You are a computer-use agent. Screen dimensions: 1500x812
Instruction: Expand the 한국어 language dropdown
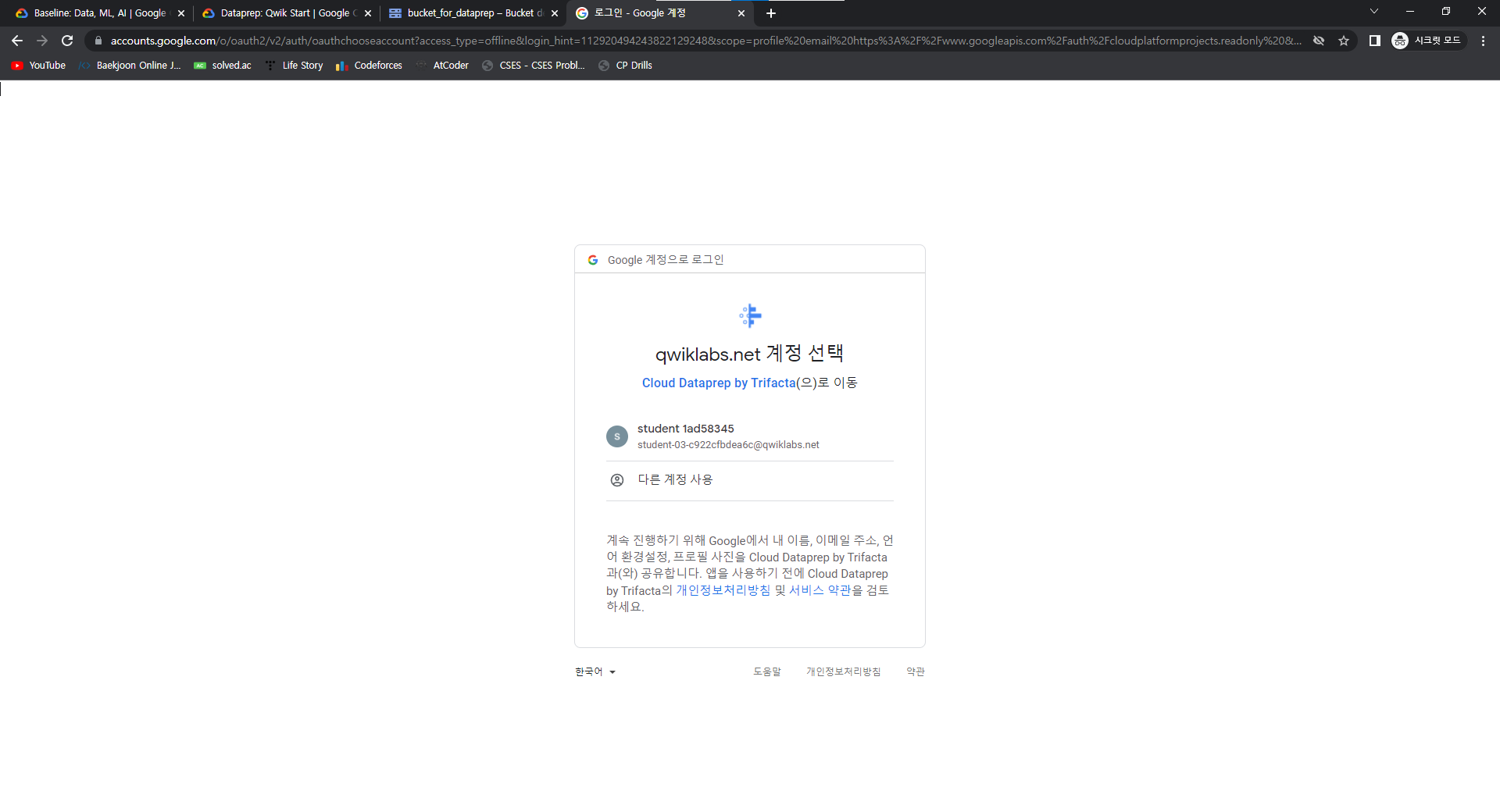pyautogui.click(x=595, y=671)
